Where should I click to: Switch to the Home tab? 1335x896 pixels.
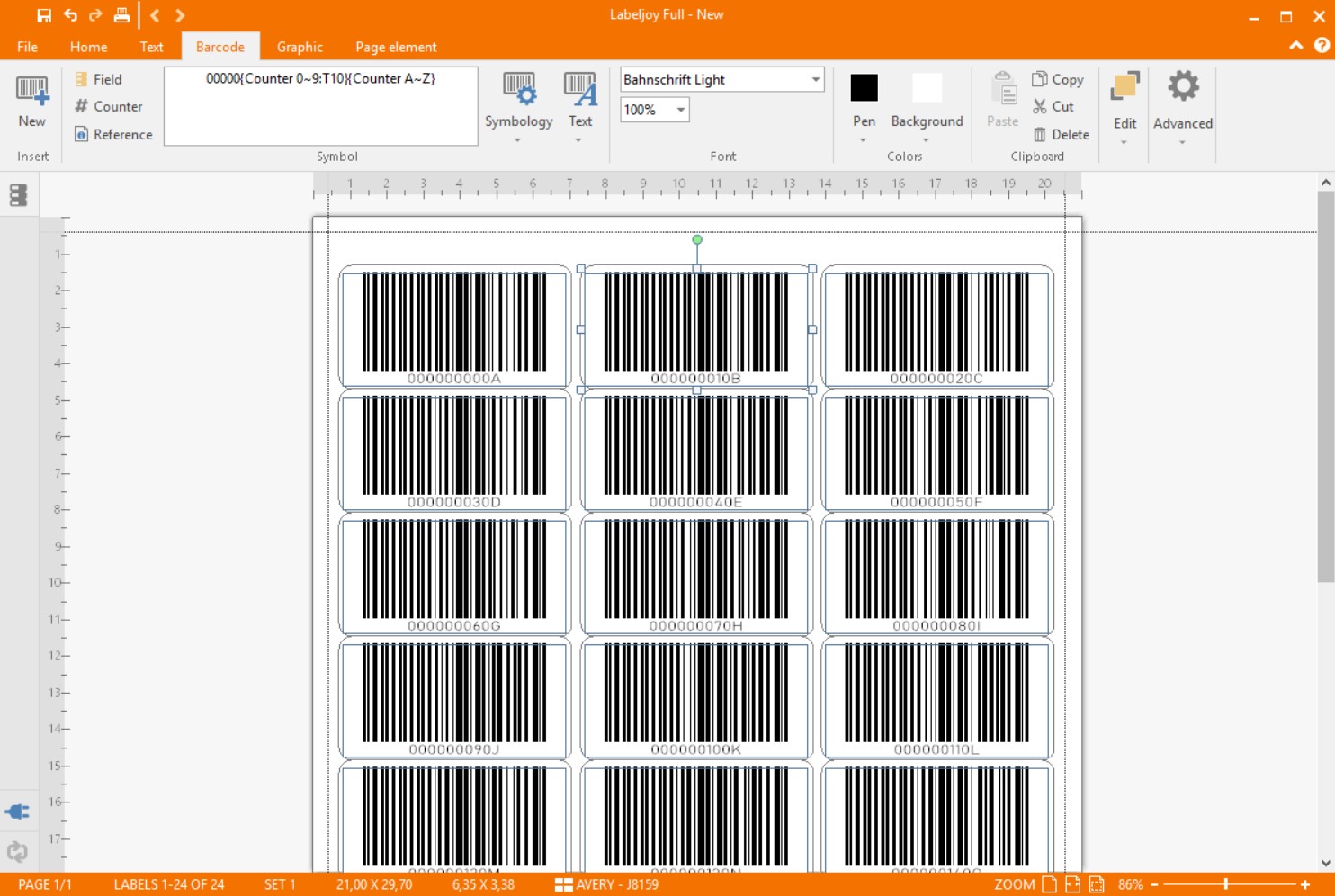click(89, 47)
